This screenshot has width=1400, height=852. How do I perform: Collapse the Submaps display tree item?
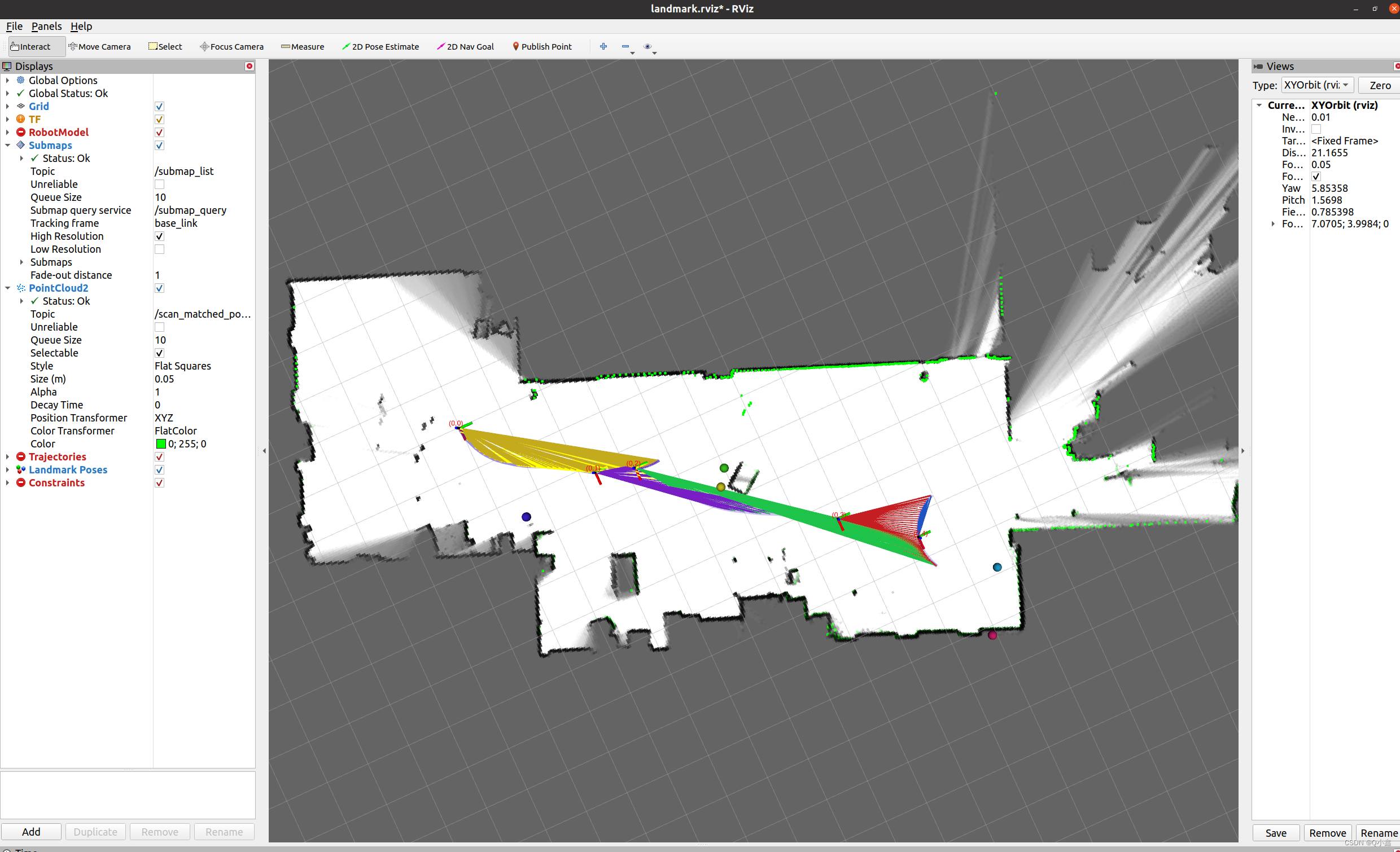tap(7, 146)
